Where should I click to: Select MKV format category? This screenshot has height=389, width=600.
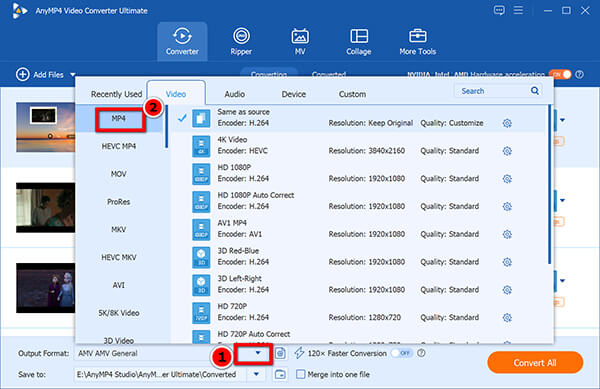[119, 229]
